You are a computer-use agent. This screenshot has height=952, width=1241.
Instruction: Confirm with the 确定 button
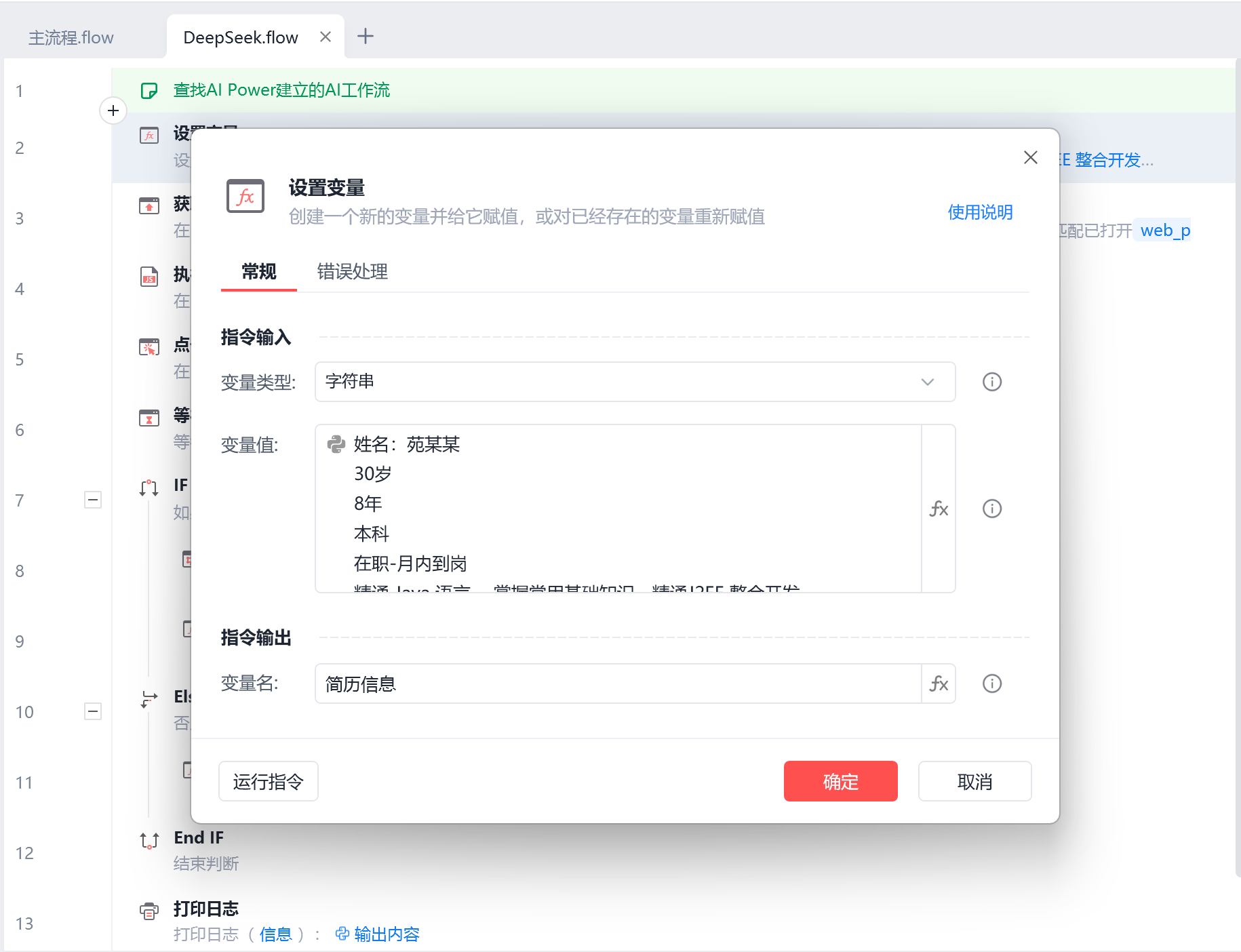841,781
